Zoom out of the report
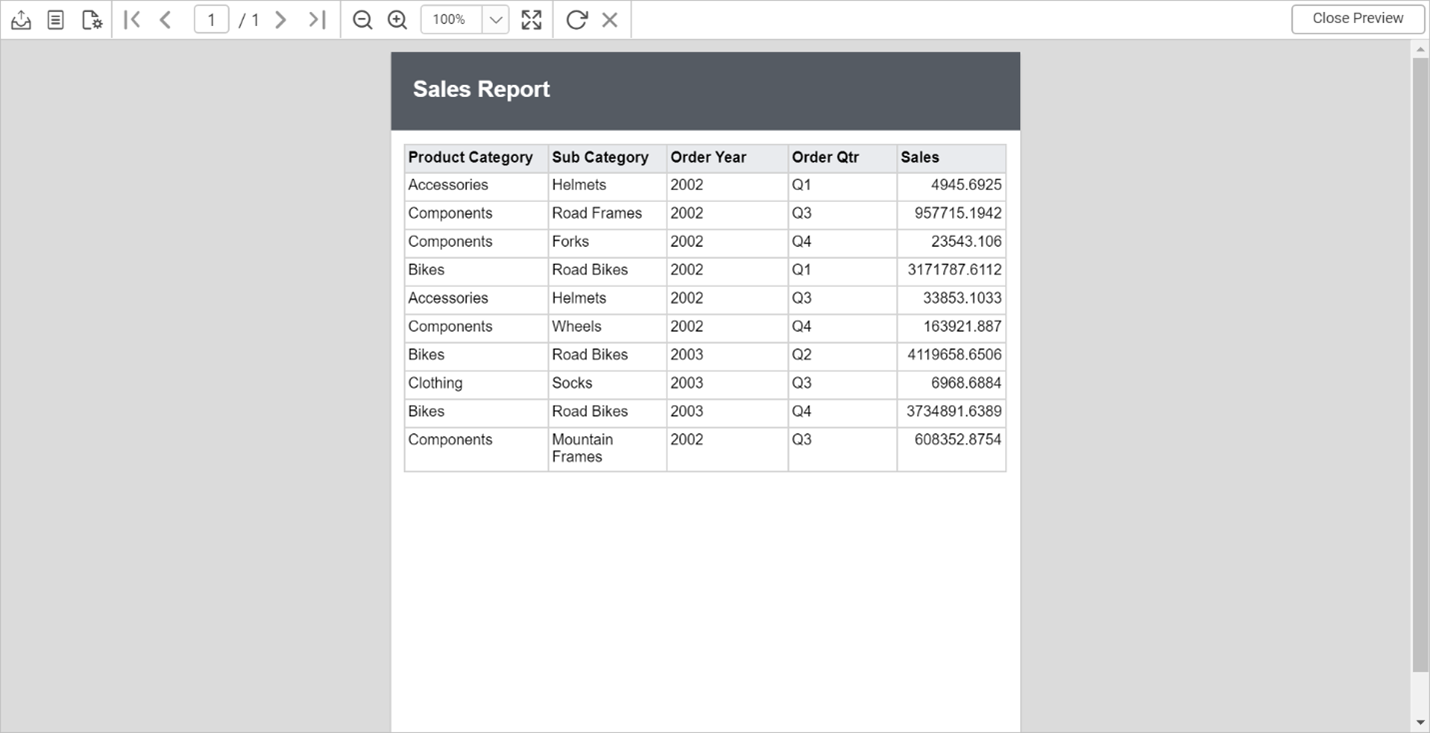The image size is (1430, 733). [362, 19]
